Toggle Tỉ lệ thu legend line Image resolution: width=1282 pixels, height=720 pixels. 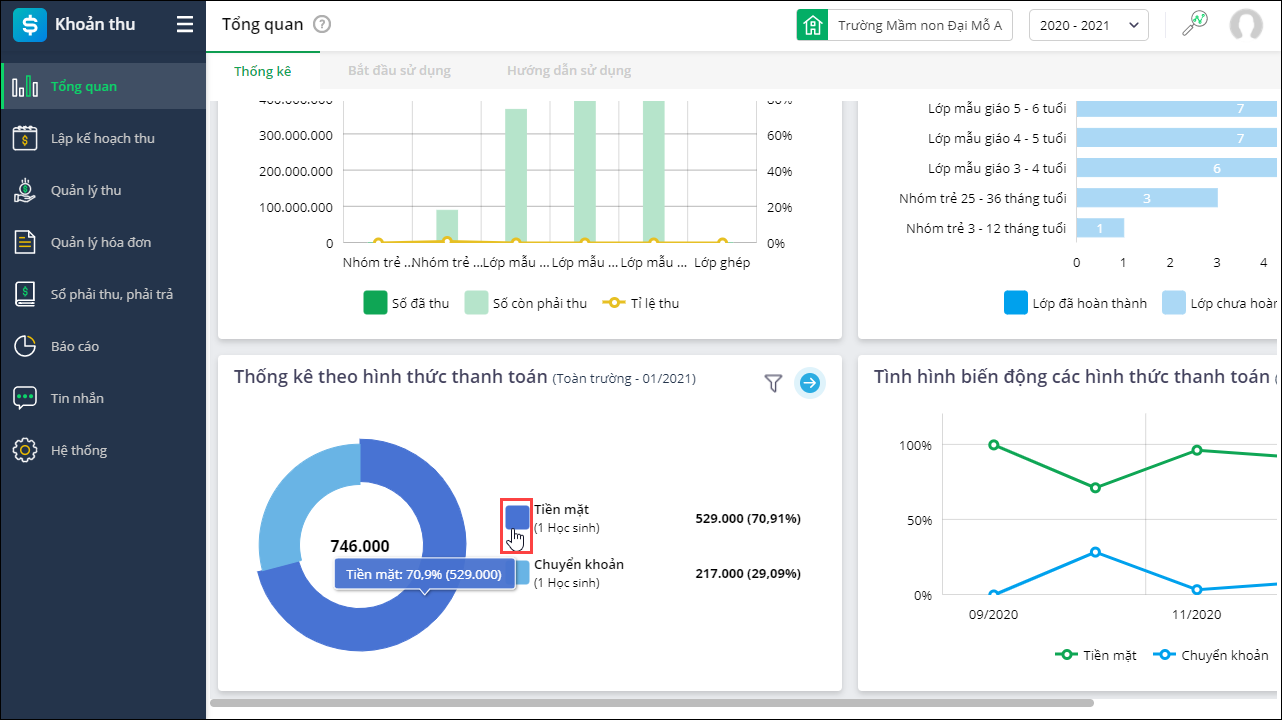[640, 303]
